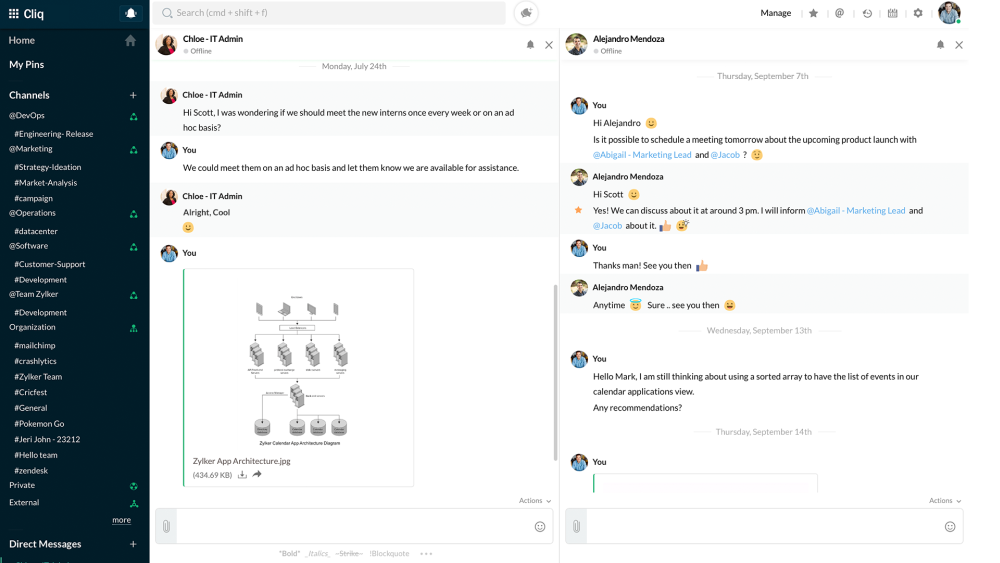Toggle the sidebar notification bell beside Cliq

tap(130, 13)
